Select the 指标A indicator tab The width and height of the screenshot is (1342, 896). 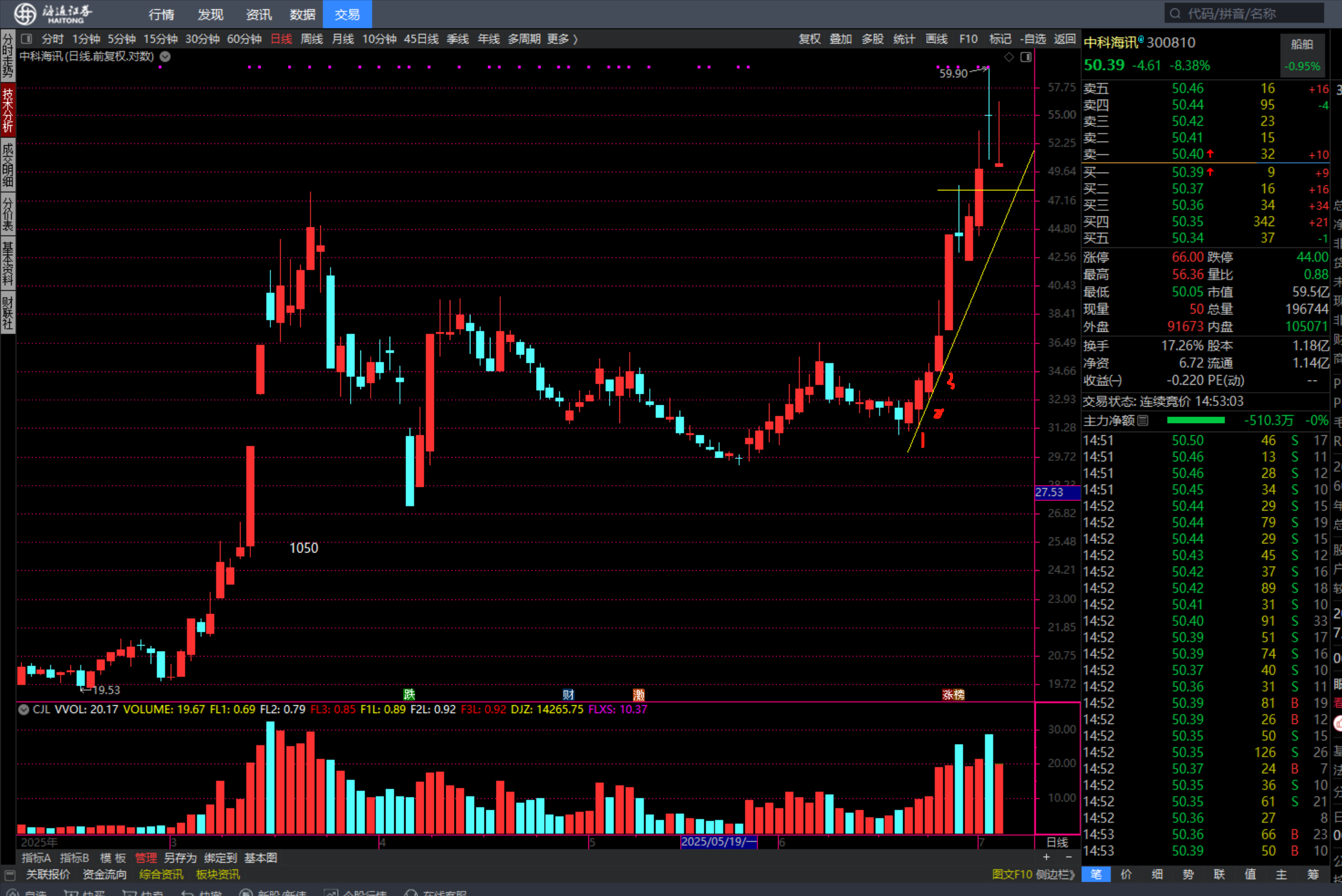tap(36, 858)
